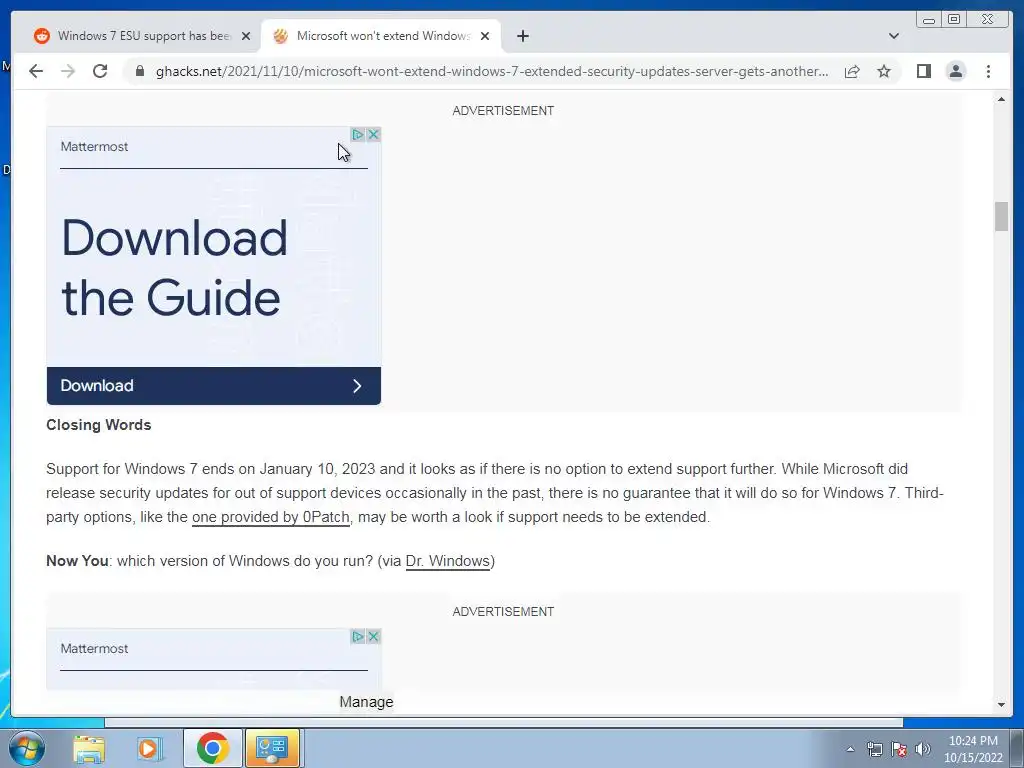Open a new tab
This screenshot has width=1024, height=768.
click(x=522, y=36)
